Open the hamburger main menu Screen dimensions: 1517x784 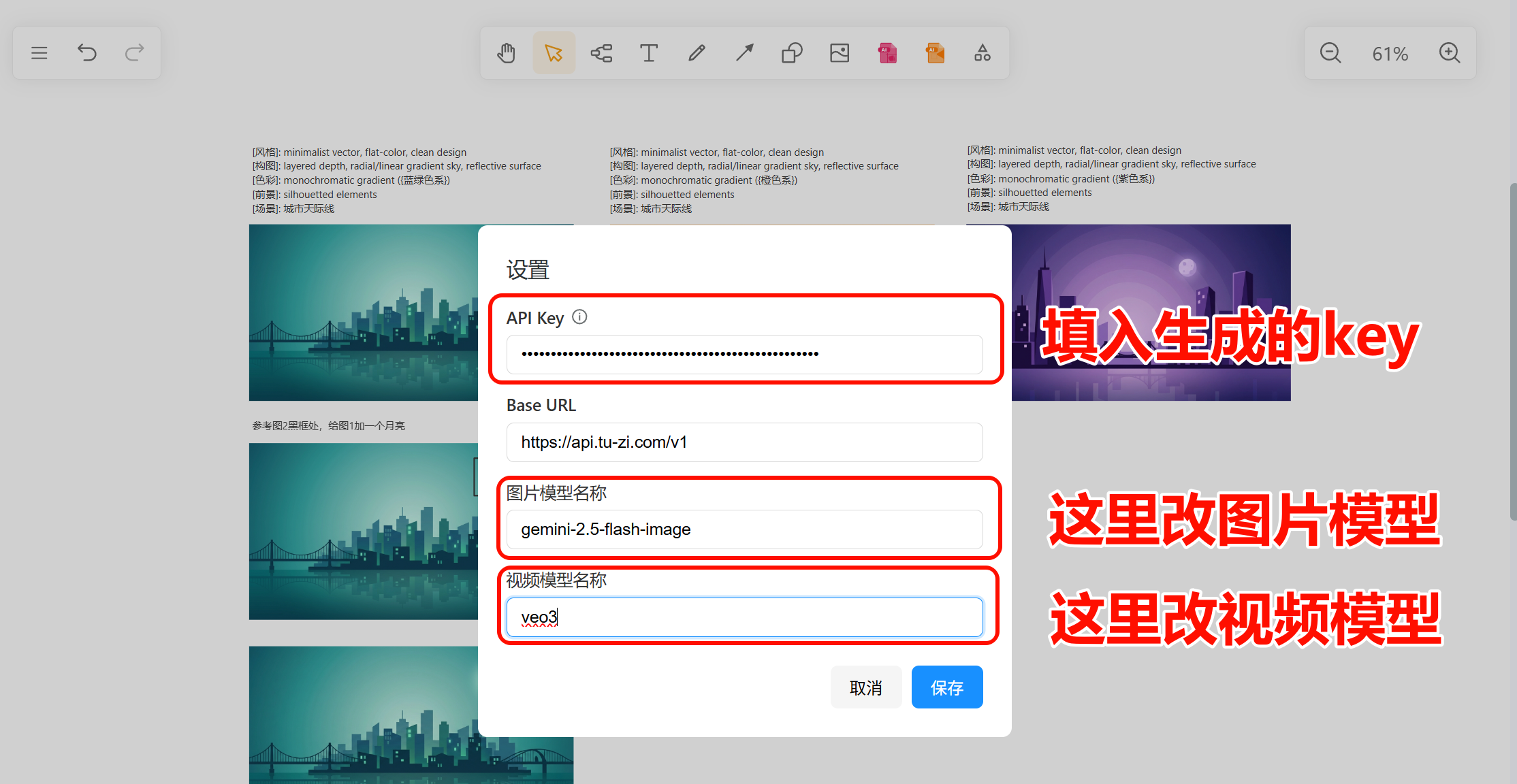[39, 53]
